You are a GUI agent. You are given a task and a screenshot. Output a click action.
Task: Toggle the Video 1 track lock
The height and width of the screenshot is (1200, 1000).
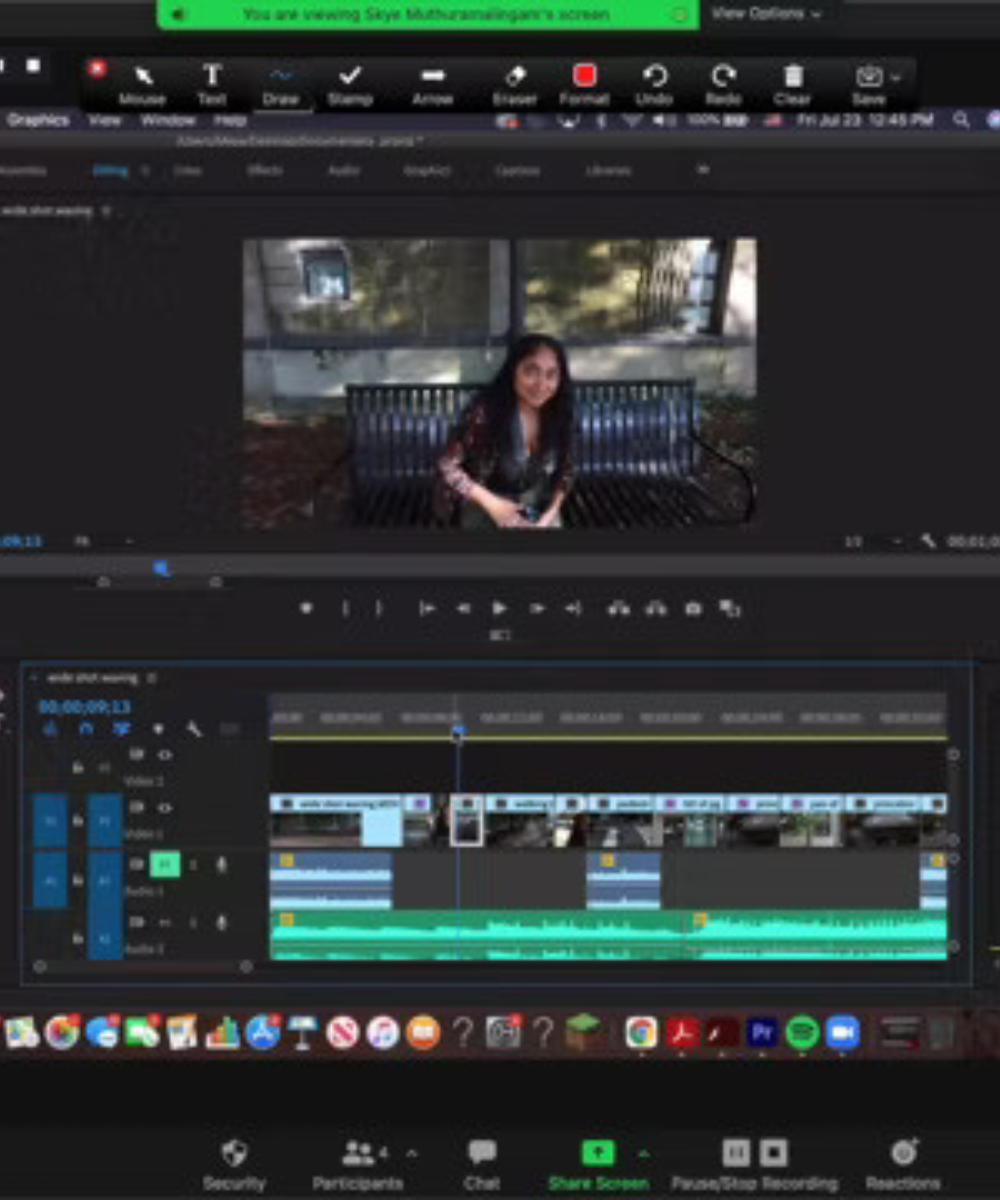tap(77, 821)
